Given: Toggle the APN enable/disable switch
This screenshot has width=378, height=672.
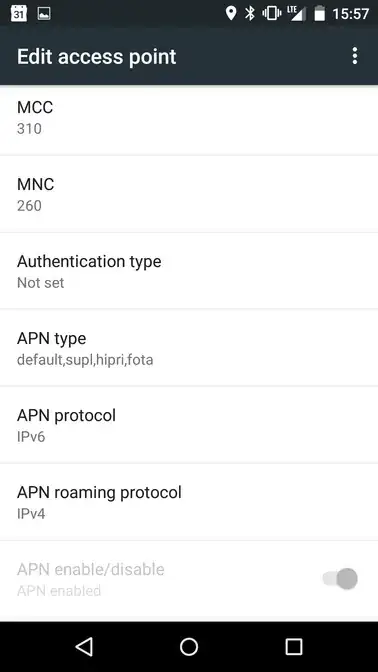Looking at the screenshot, I should [x=340, y=579].
